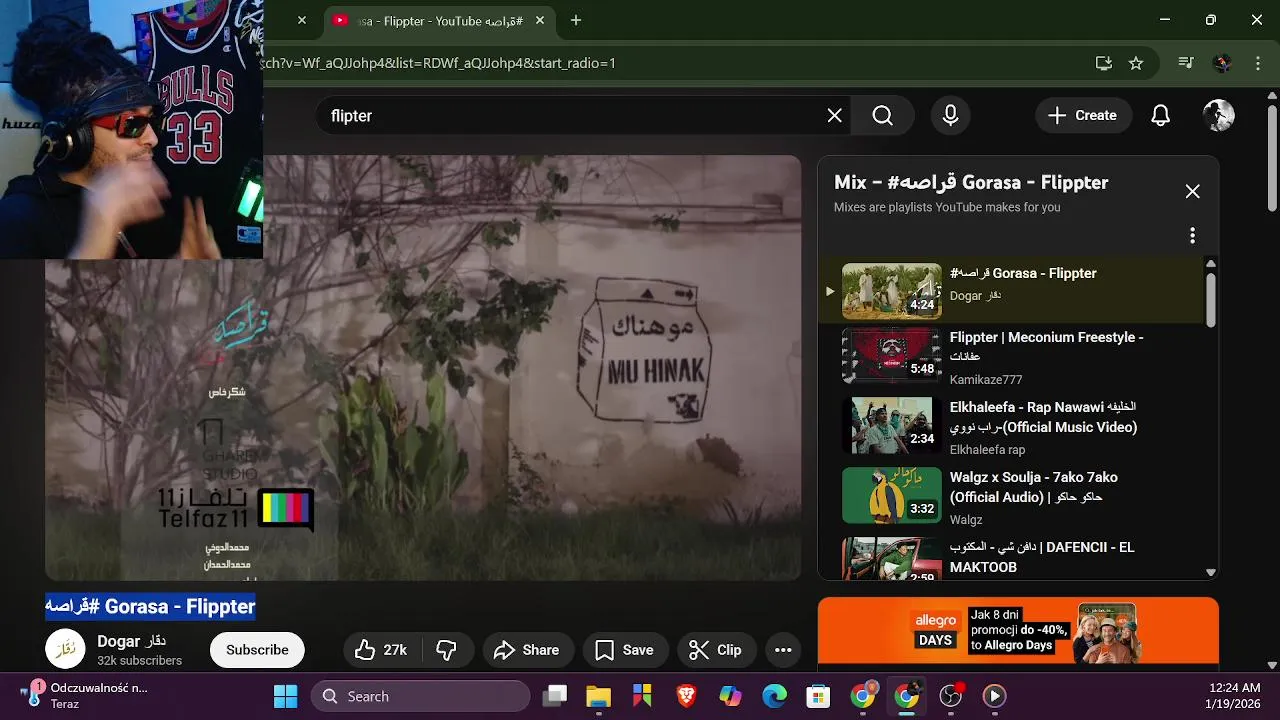1280x720 pixels.
Task: Click the highlighted video title text
Action: point(150,607)
